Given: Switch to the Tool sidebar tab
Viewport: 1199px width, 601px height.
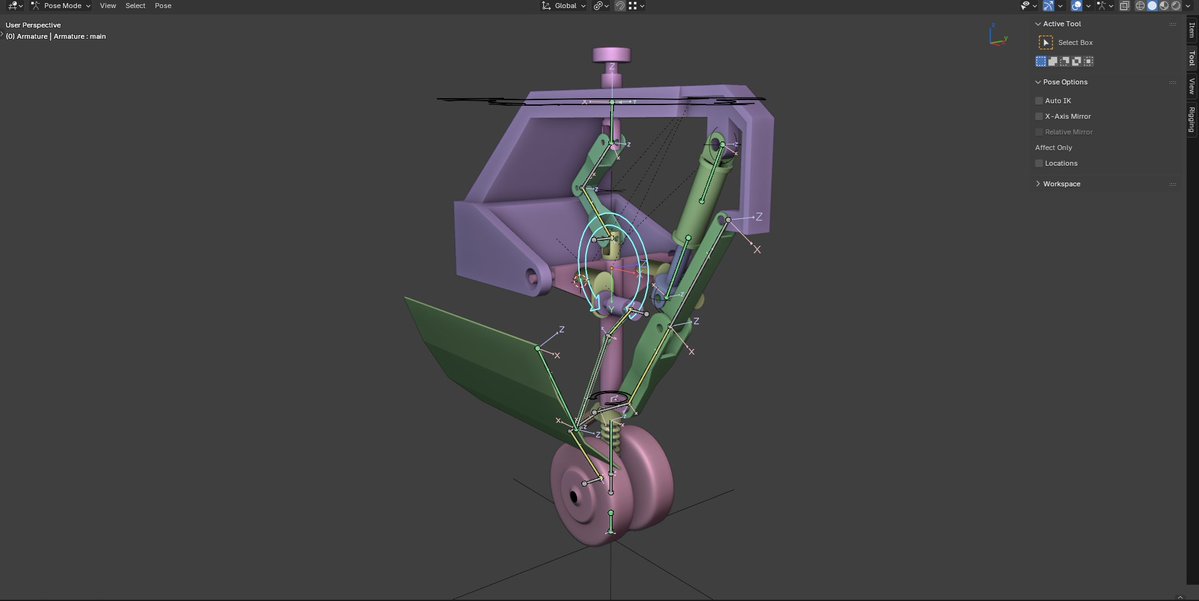Looking at the screenshot, I should point(1191,57).
